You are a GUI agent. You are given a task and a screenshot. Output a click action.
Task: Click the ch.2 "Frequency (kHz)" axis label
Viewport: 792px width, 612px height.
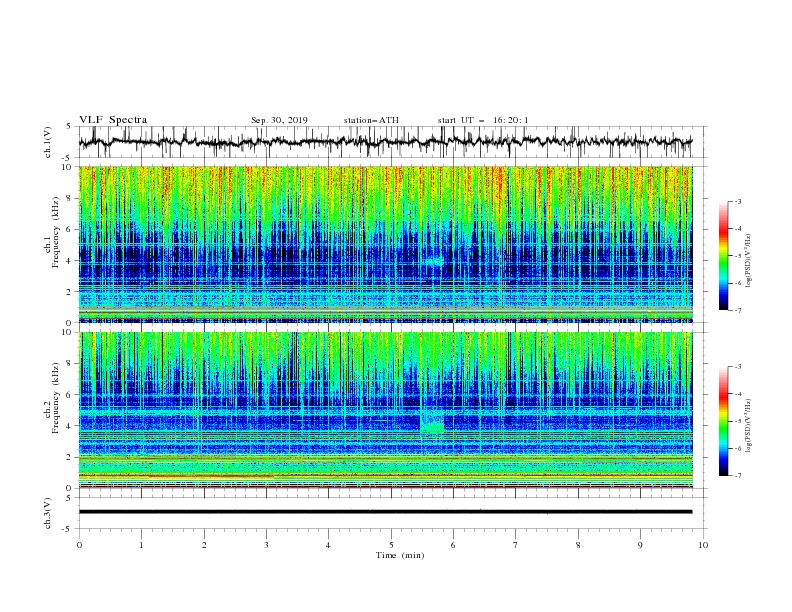tap(56, 397)
